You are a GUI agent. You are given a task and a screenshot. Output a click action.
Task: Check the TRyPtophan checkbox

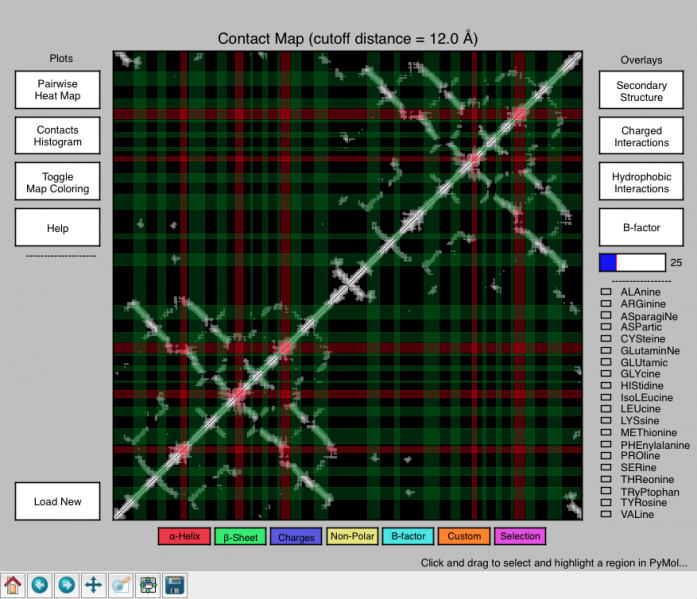pyautogui.click(x=605, y=491)
